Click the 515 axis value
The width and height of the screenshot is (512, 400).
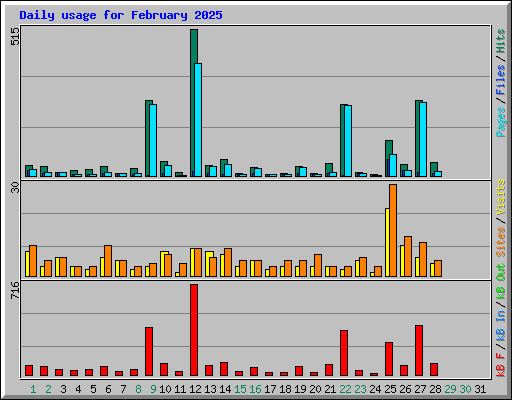pos(15,36)
